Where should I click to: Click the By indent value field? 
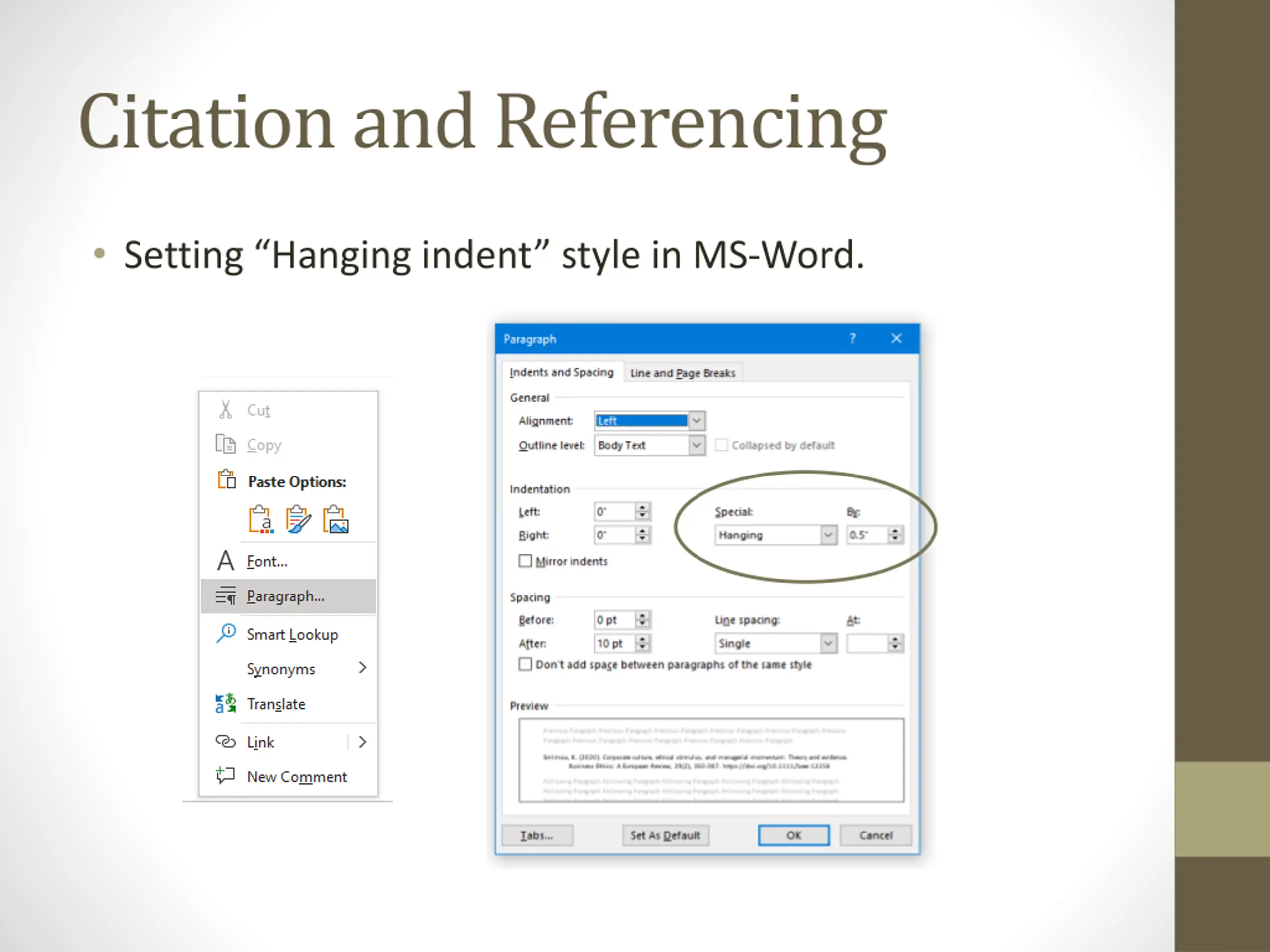tap(867, 535)
